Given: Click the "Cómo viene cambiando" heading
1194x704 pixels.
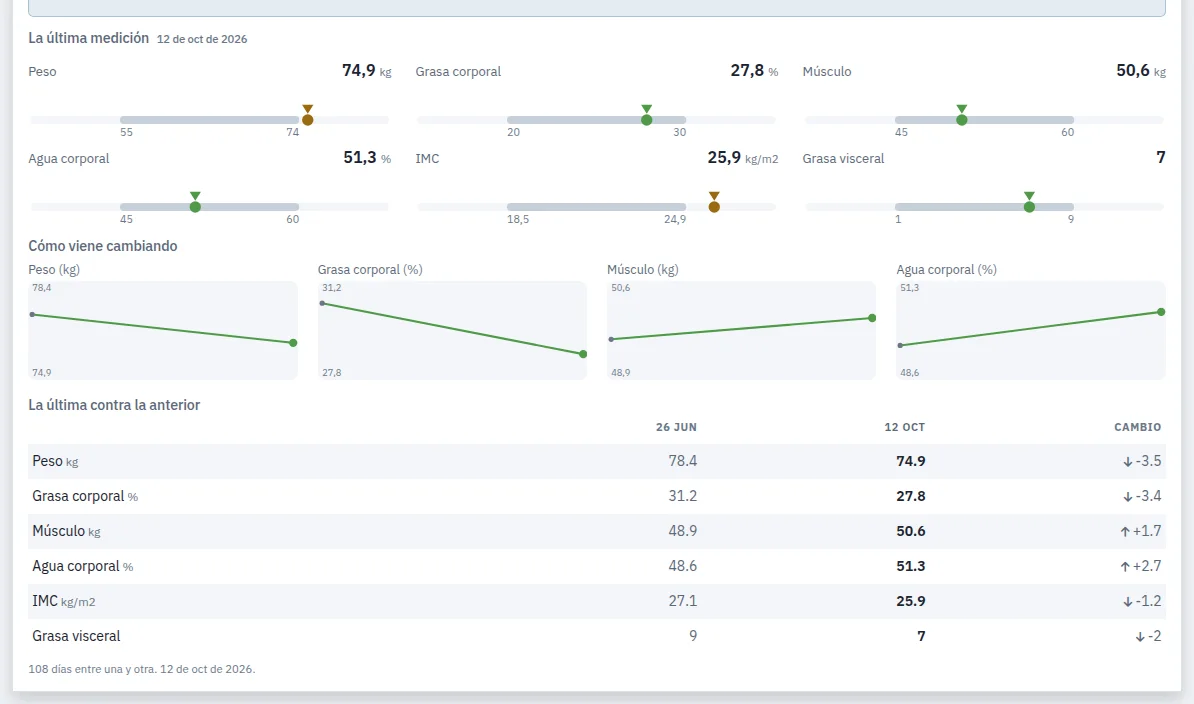Looking at the screenshot, I should (103, 246).
